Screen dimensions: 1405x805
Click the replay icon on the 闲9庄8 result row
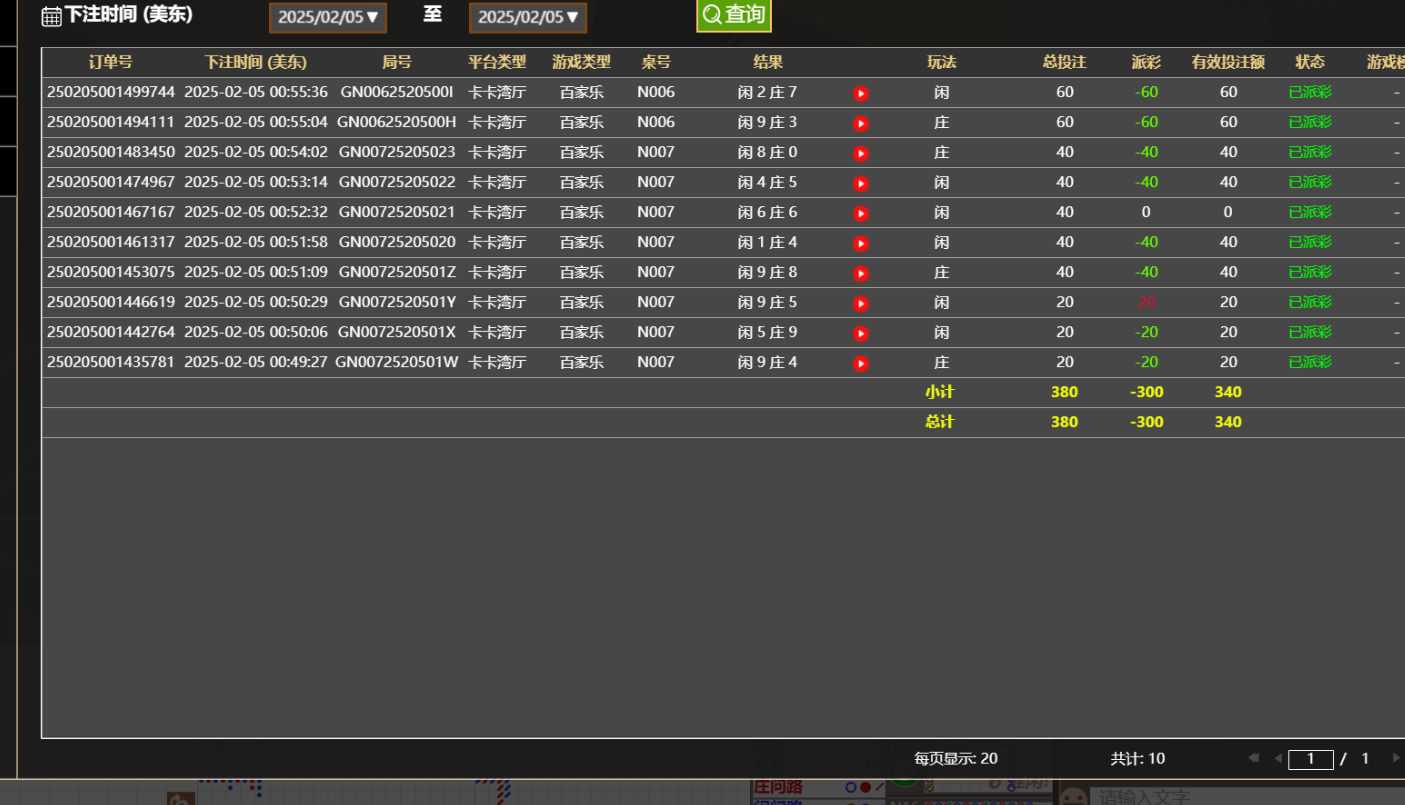[x=861, y=272]
